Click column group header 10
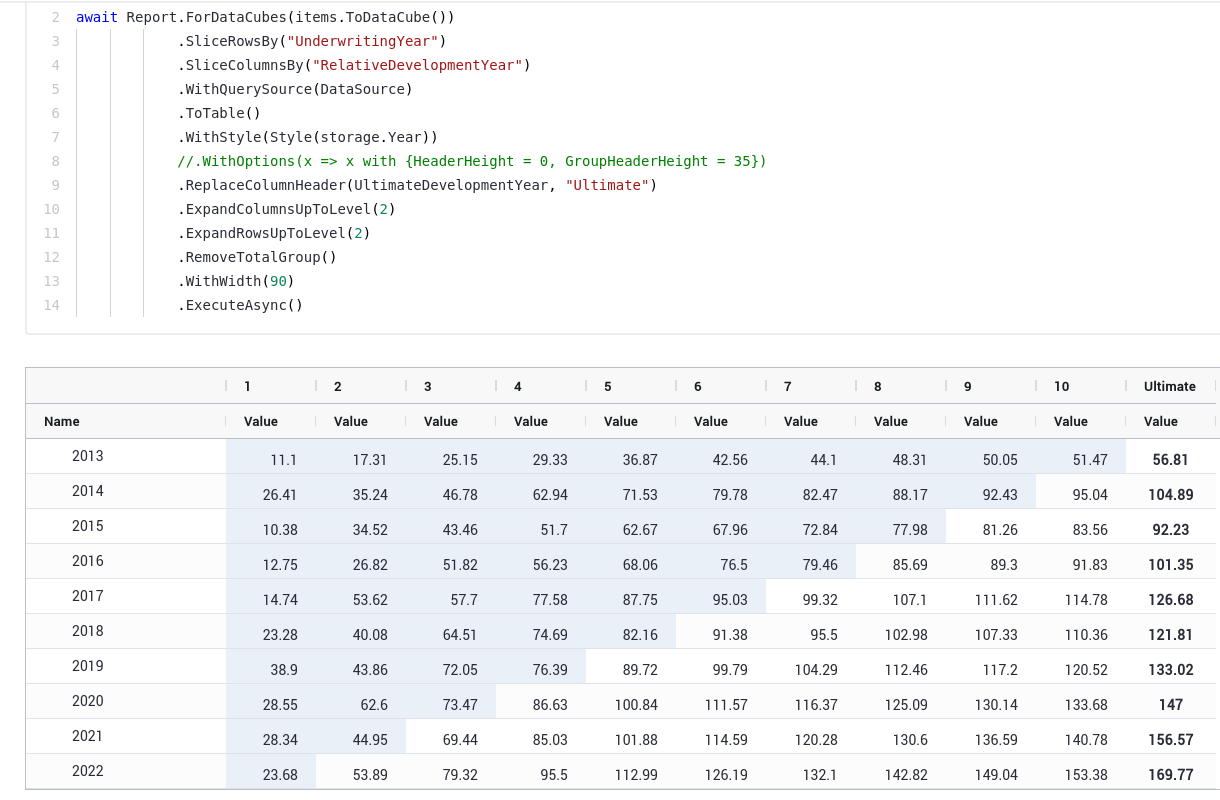The height and width of the screenshot is (800, 1220). [x=1061, y=386]
